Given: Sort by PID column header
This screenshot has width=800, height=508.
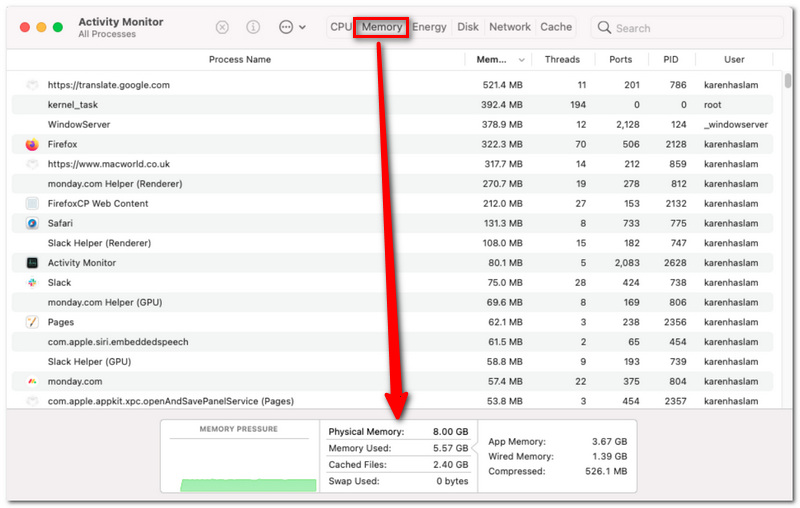Looking at the screenshot, I should coord(670,60).
